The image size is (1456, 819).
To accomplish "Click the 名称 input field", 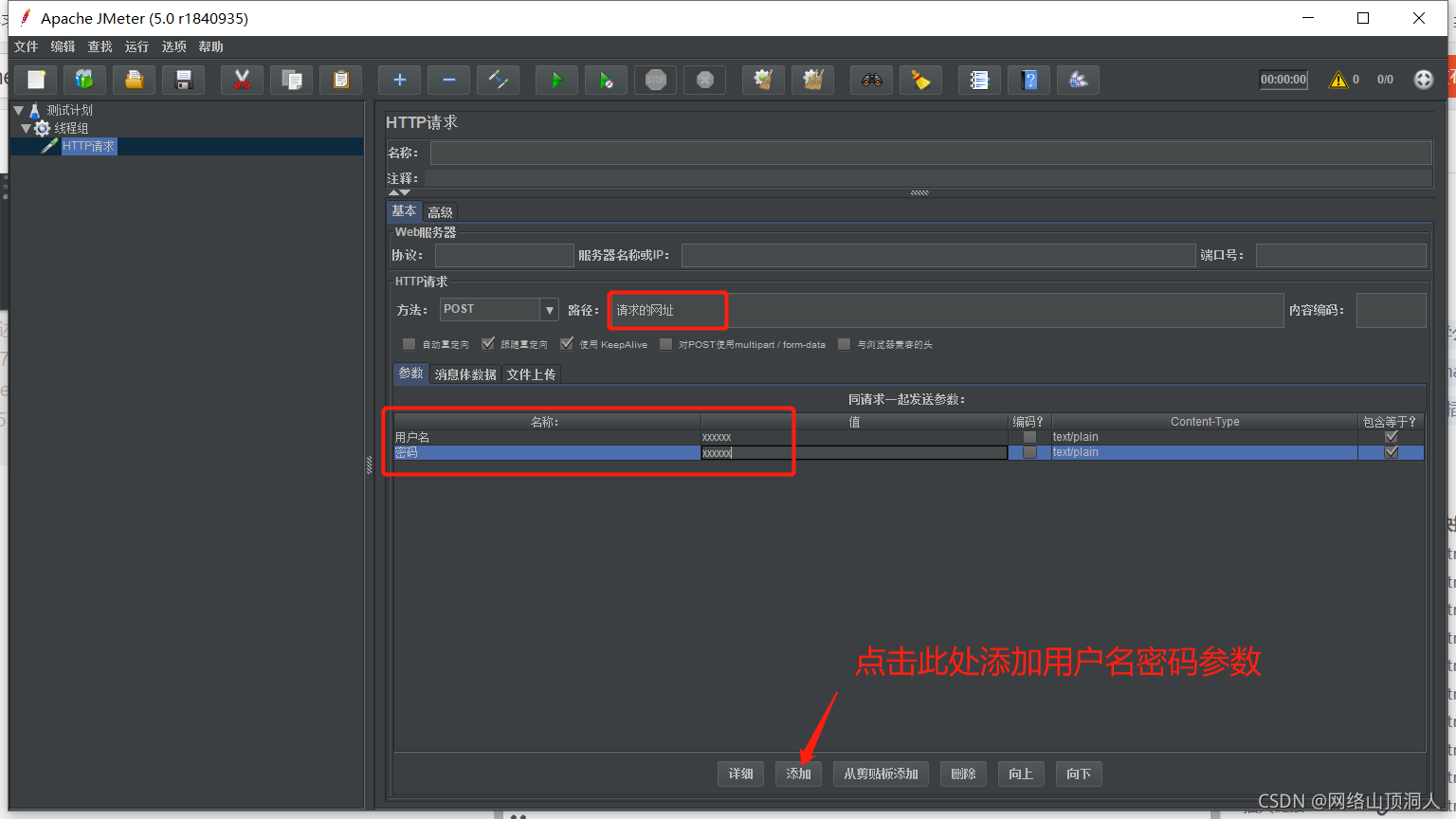I will (x=931, y=153).
